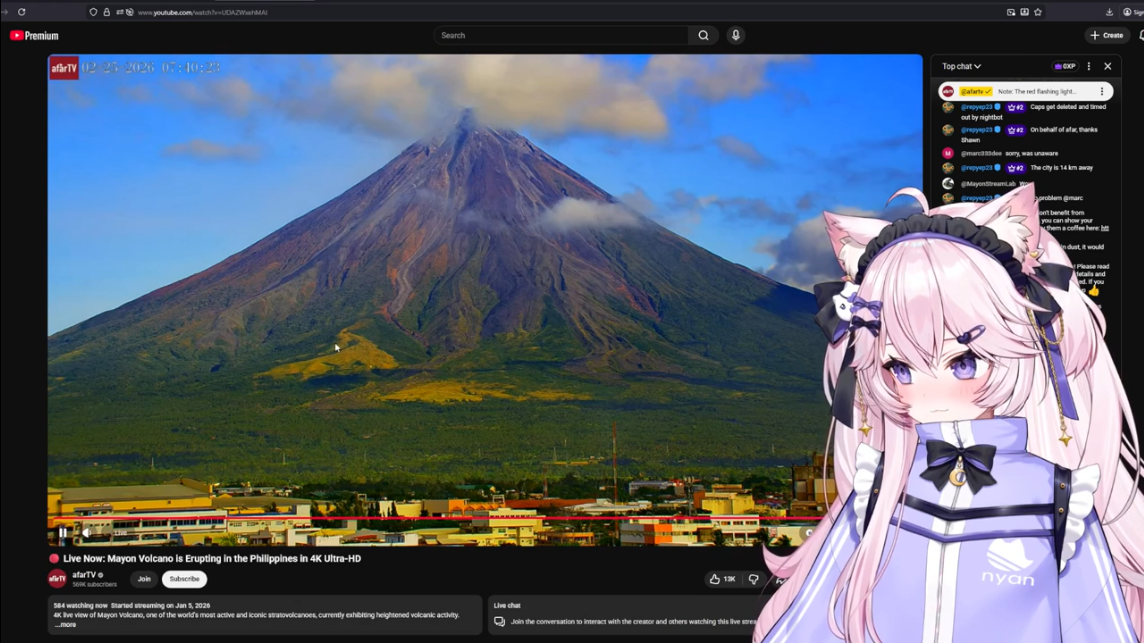Open the browser downloads icon
Viewport: 1144px width, 643px height.
tap(1109, 12)
